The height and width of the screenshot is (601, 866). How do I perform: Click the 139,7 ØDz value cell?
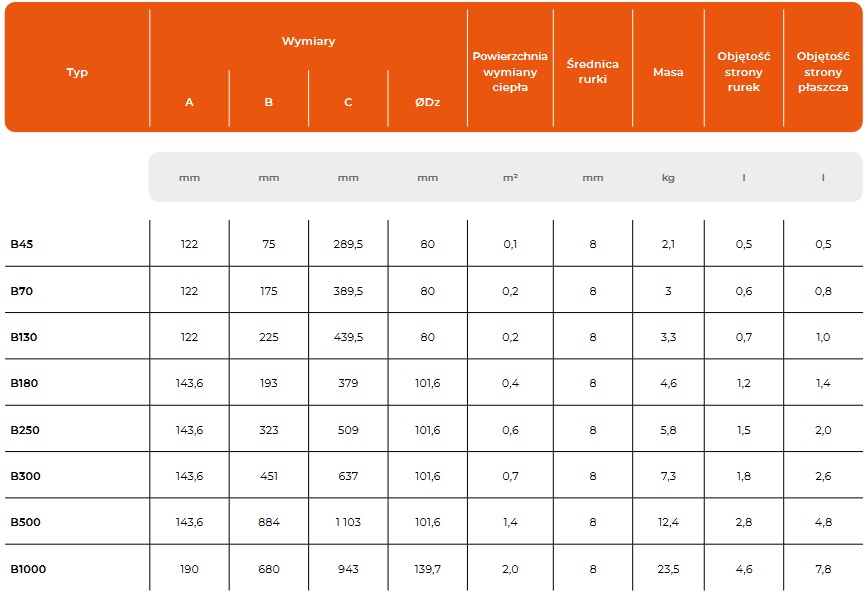pyautogui.click(x=427, y=569)
